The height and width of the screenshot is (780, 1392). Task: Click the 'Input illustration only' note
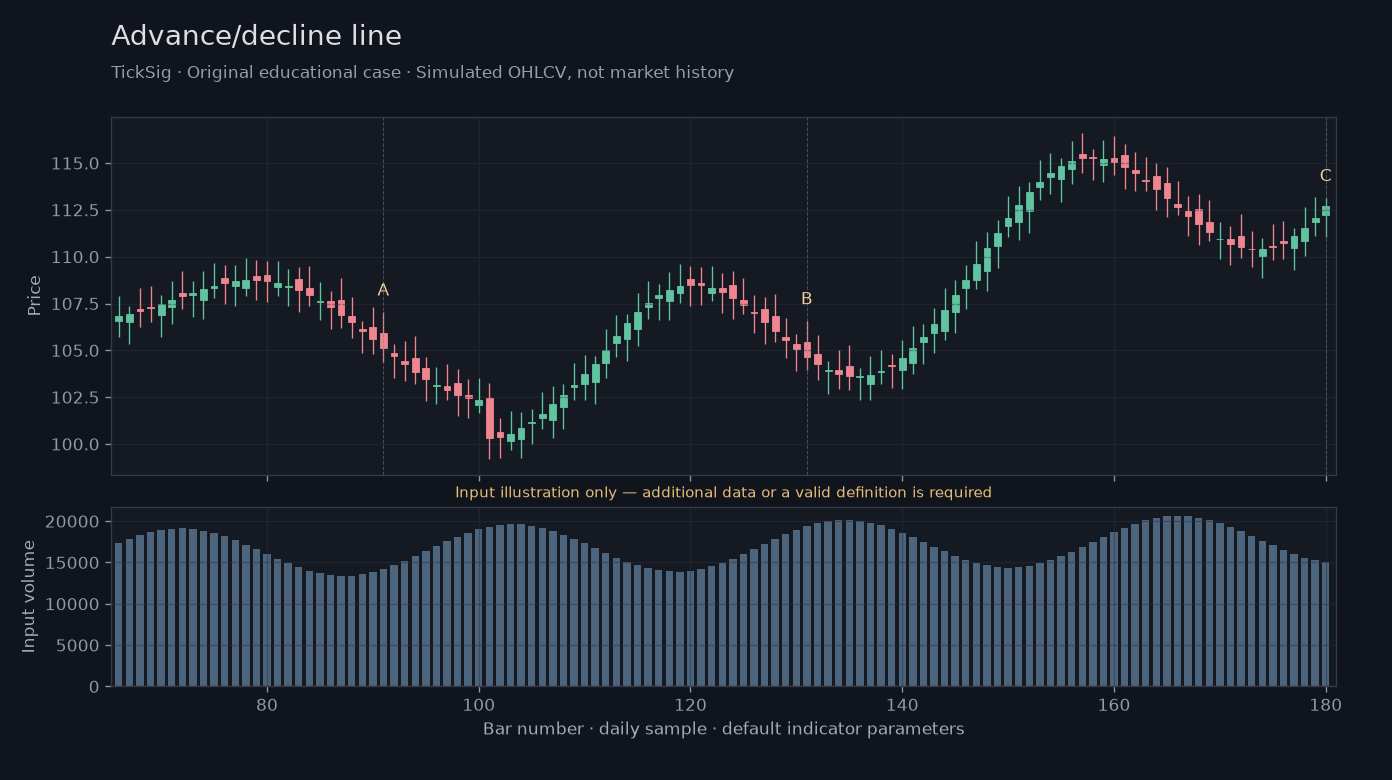(723, 493)
